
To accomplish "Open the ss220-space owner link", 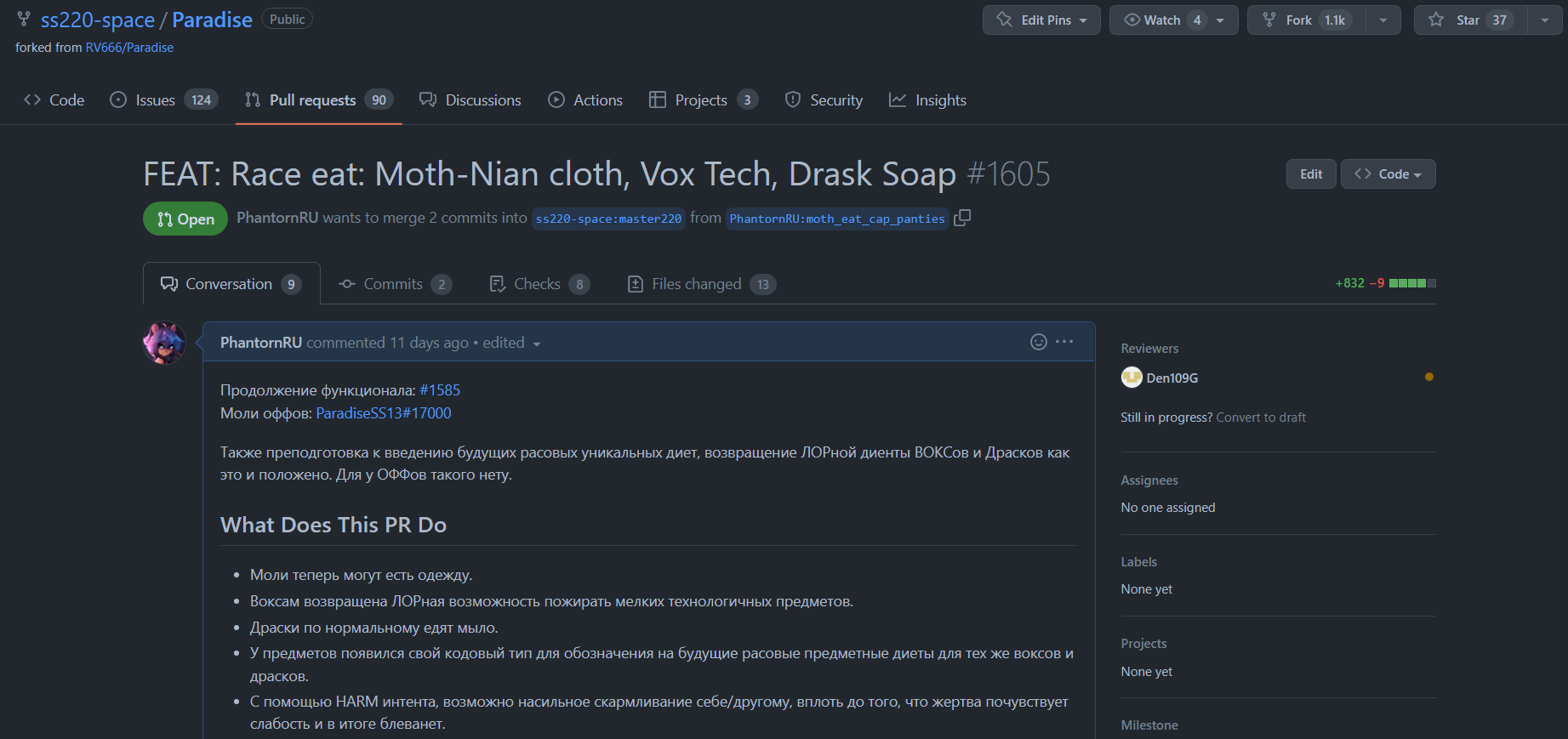I will (98, 20).
